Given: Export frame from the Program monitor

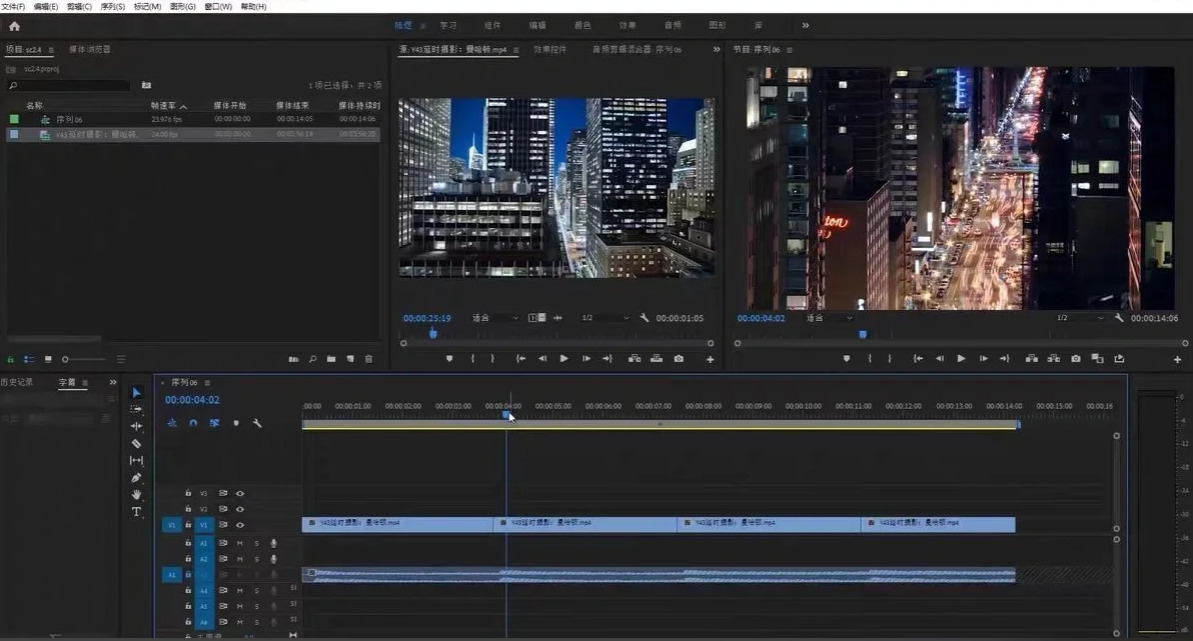Looking at the screenshot, I should click(x=1075, y=359).
